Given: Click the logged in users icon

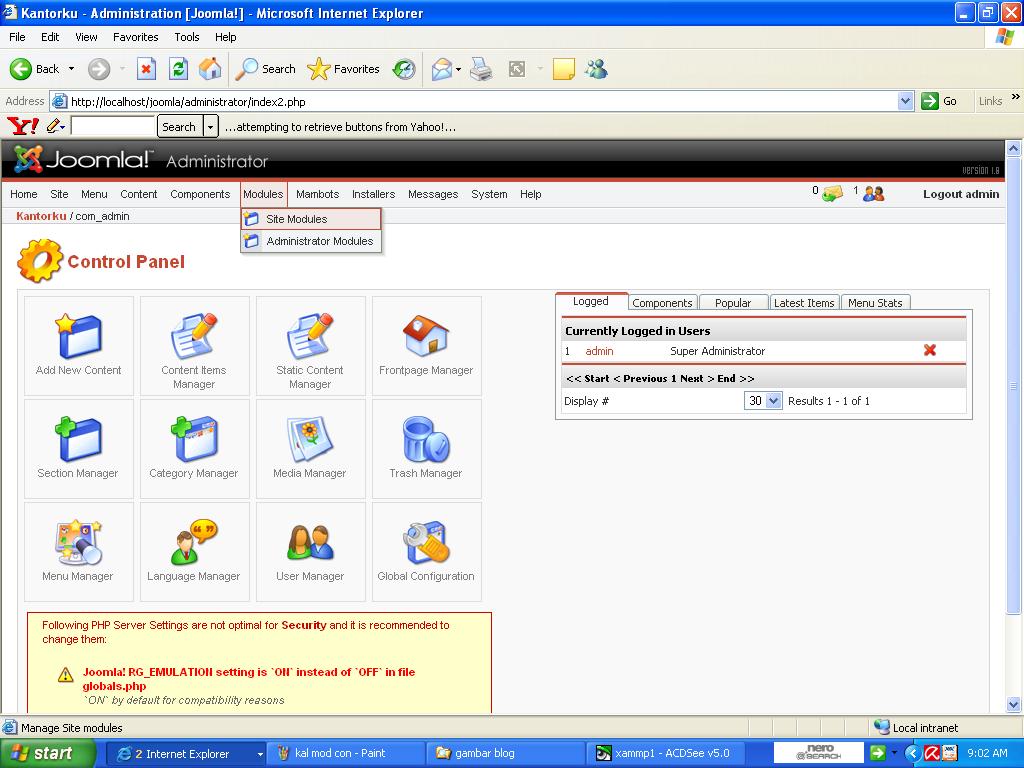Looking at the screenshot, I should [x=874, y=193].
